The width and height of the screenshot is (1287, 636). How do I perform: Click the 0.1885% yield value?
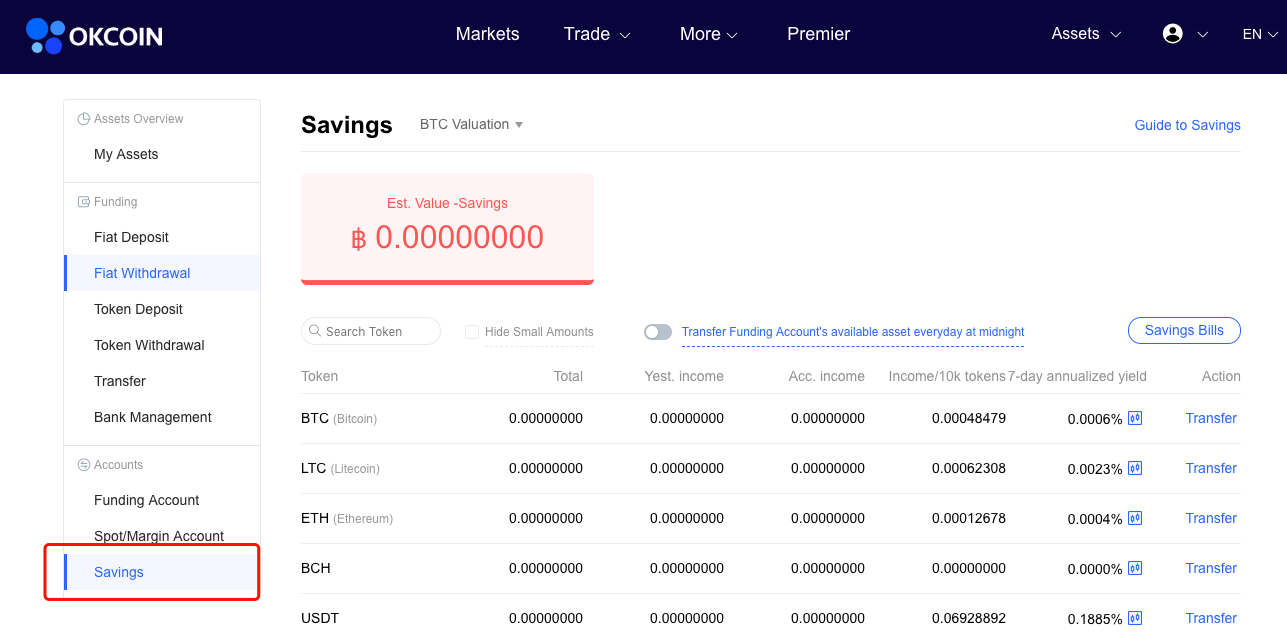pyautogui.click(x=1095, y=619)
